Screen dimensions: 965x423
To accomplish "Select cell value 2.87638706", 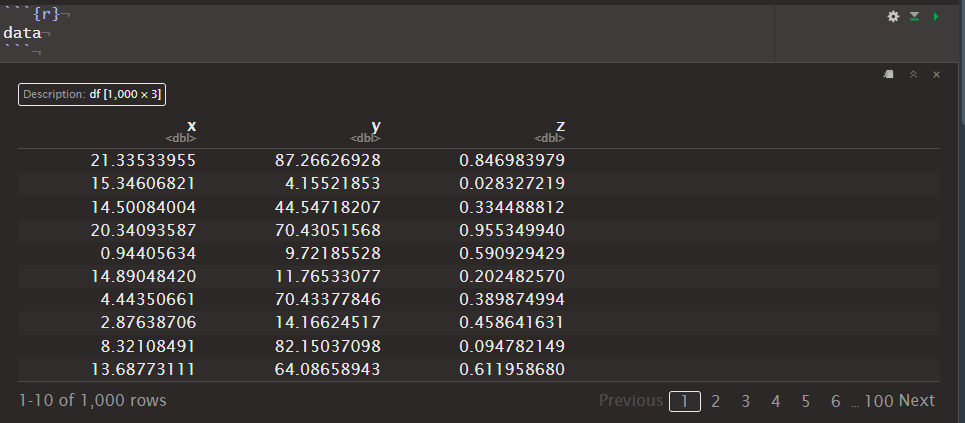I will 148,322.
